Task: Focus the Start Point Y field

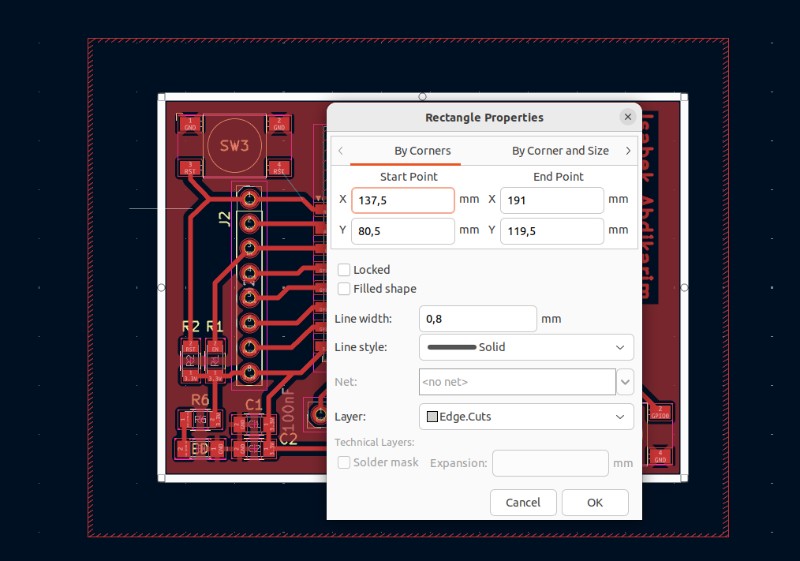Action: click(x=403, y=231)
